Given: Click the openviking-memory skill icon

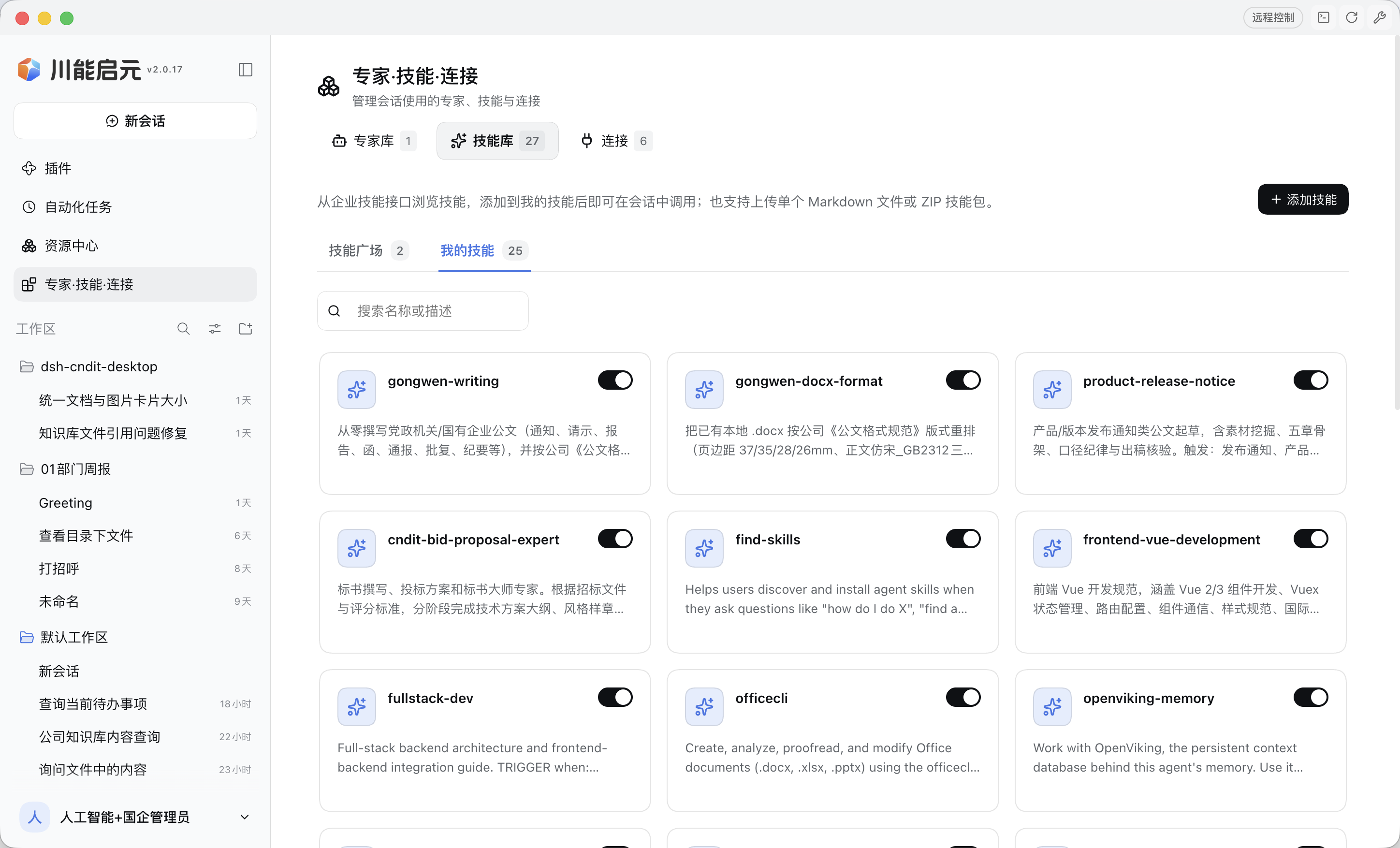Looking at the screenshot, I should point(1052,706).
